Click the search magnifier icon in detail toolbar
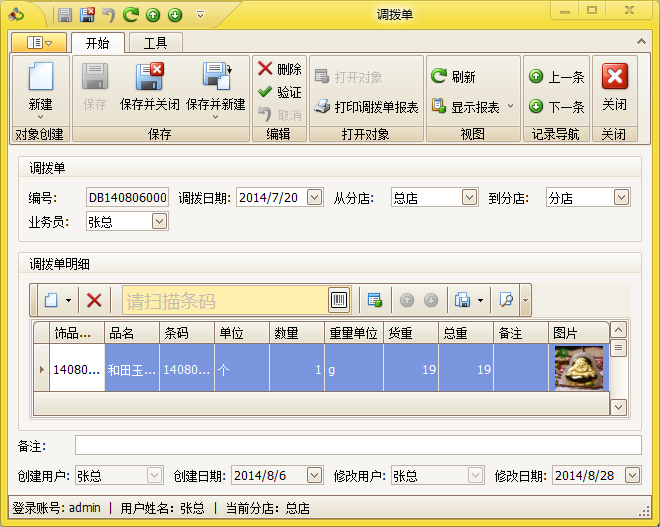 tap(506, 300)
